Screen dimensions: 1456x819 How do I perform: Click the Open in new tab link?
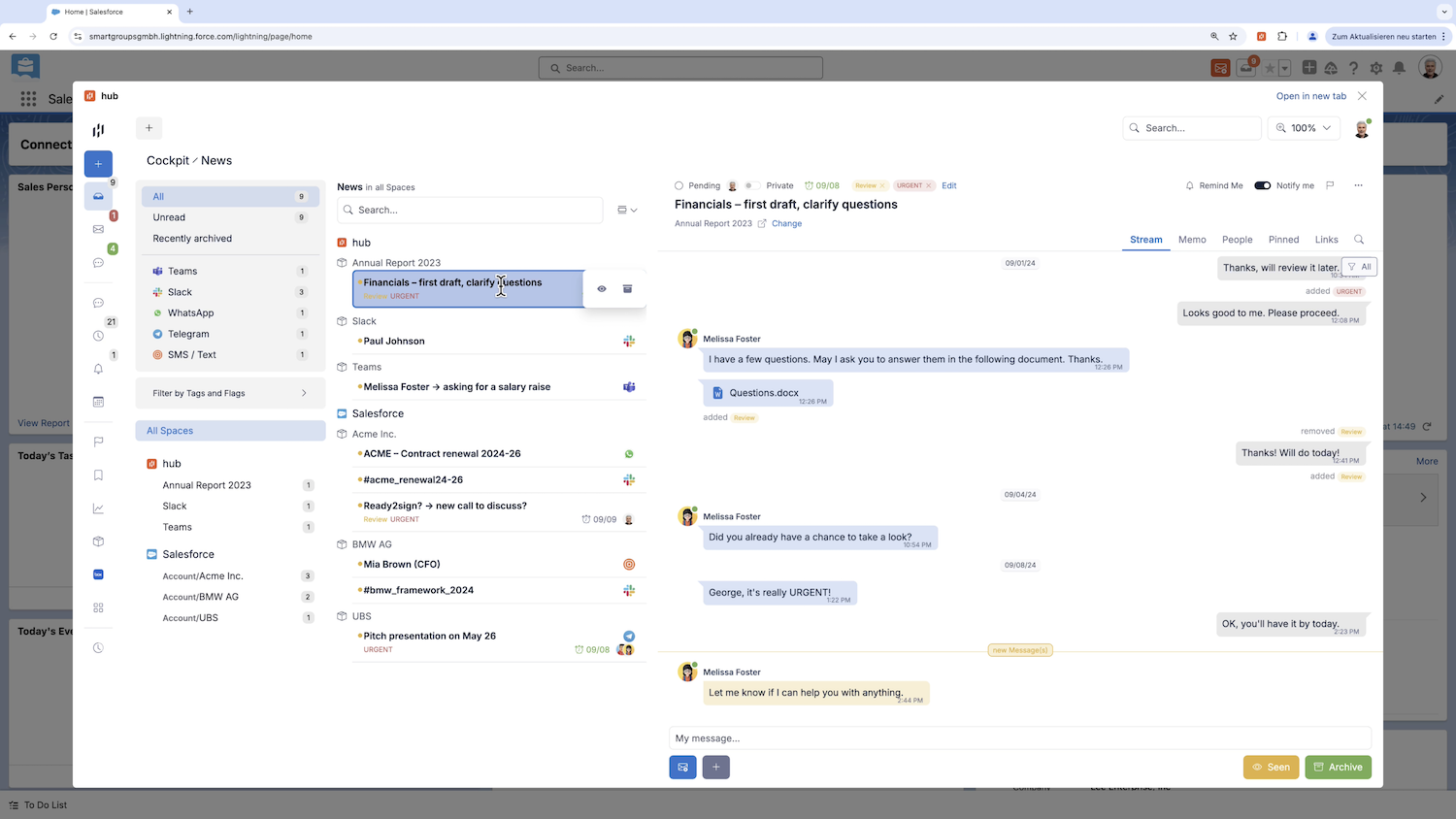click(1310, 96)
